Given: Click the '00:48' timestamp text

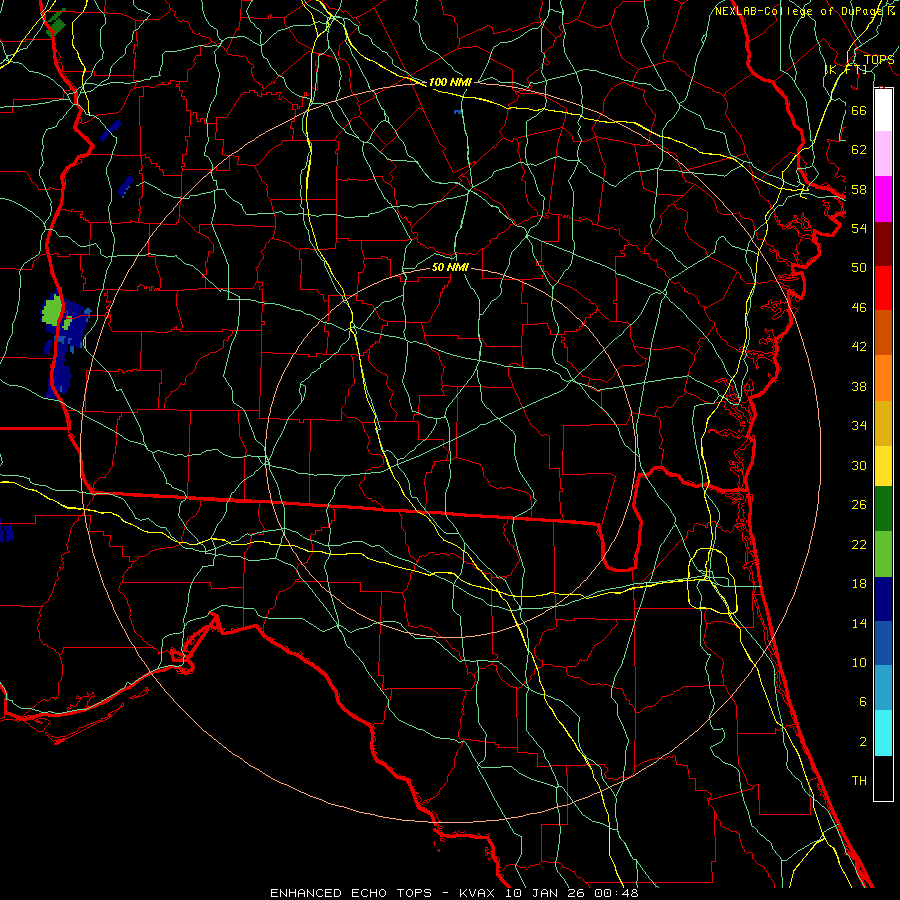Looking at the screenshot, I should coord(618,893).
